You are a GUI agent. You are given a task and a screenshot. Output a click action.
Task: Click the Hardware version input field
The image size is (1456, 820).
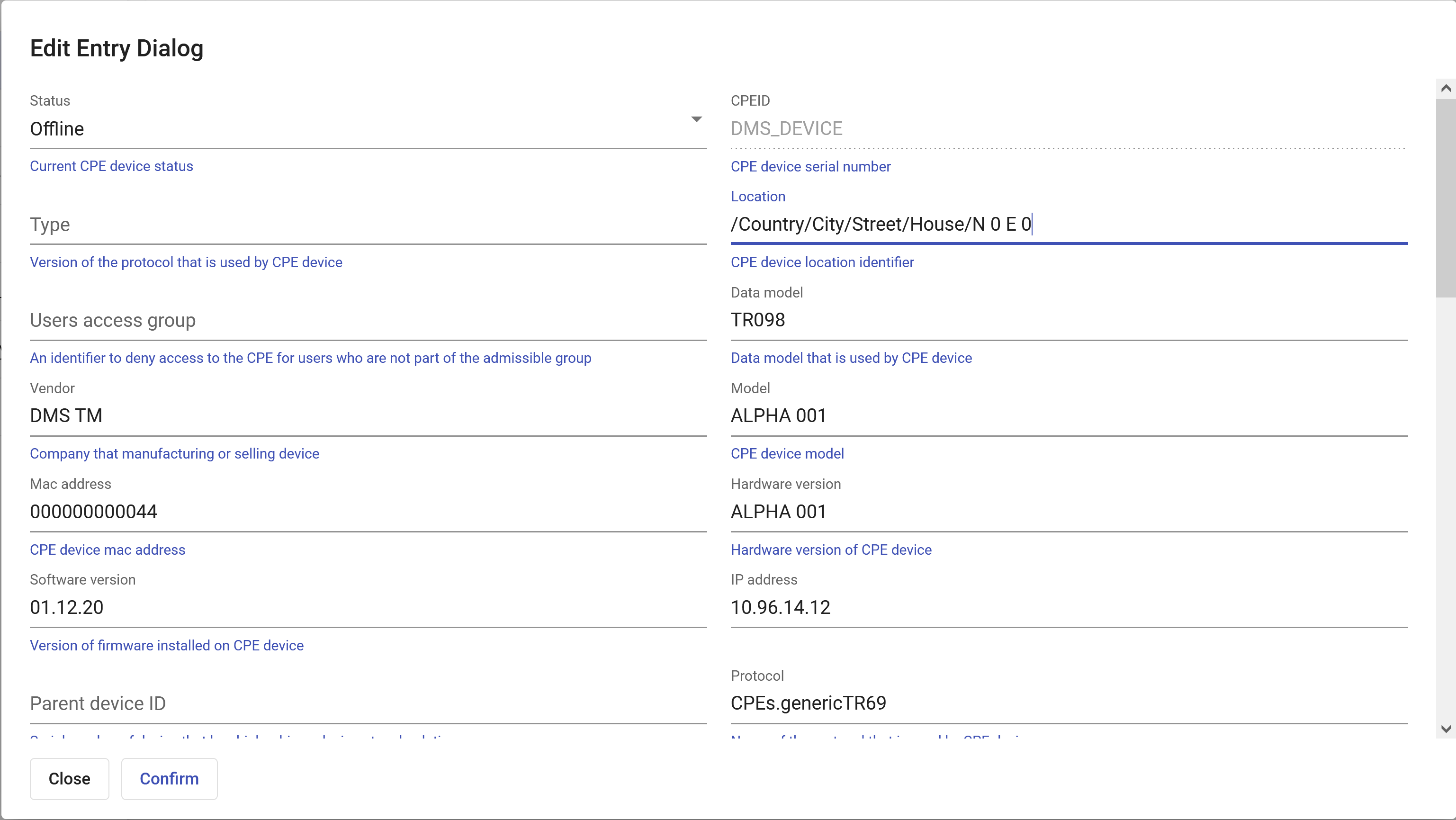point(1068,512)
